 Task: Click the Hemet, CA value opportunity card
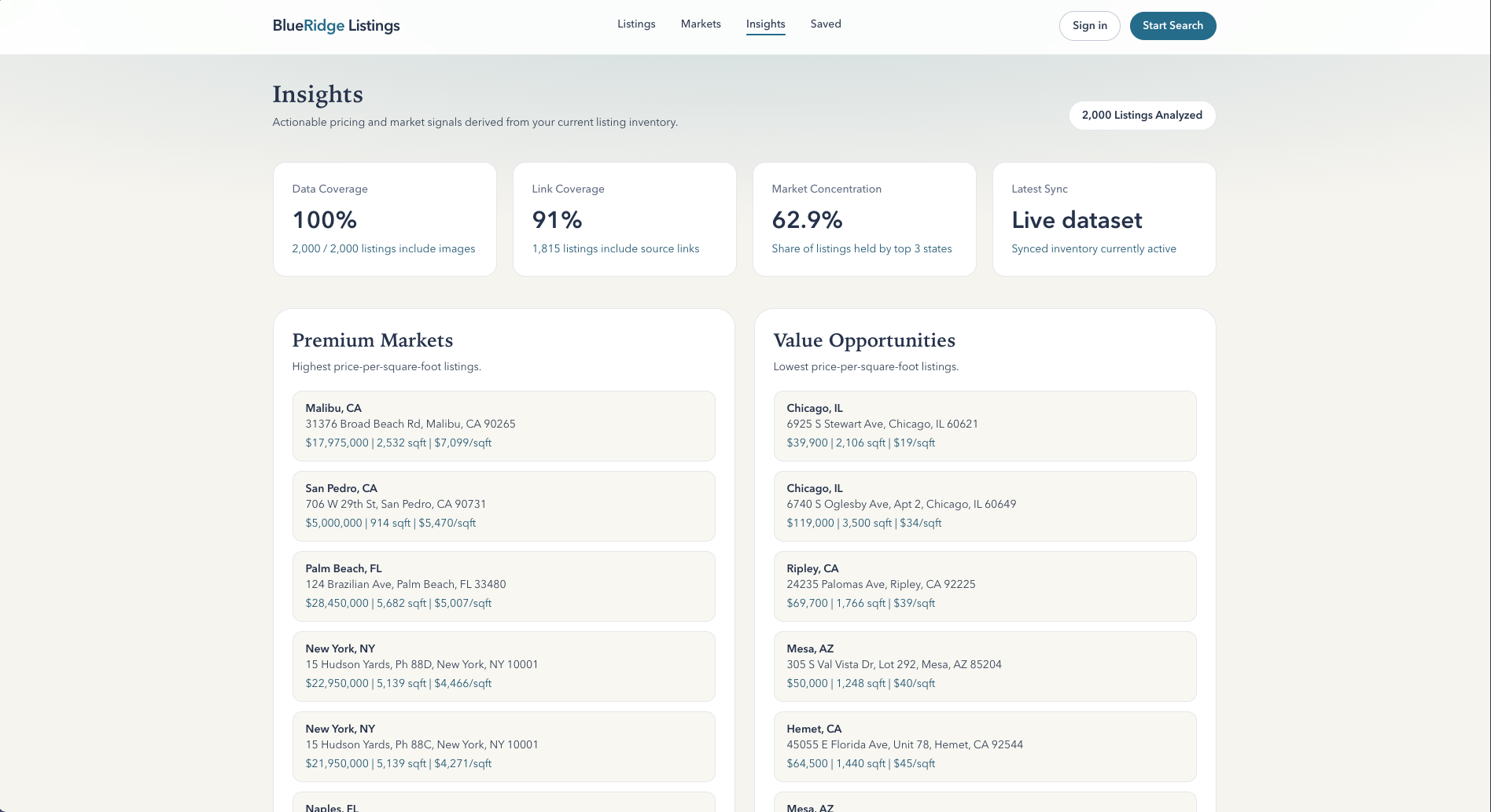tap(985, 746)
